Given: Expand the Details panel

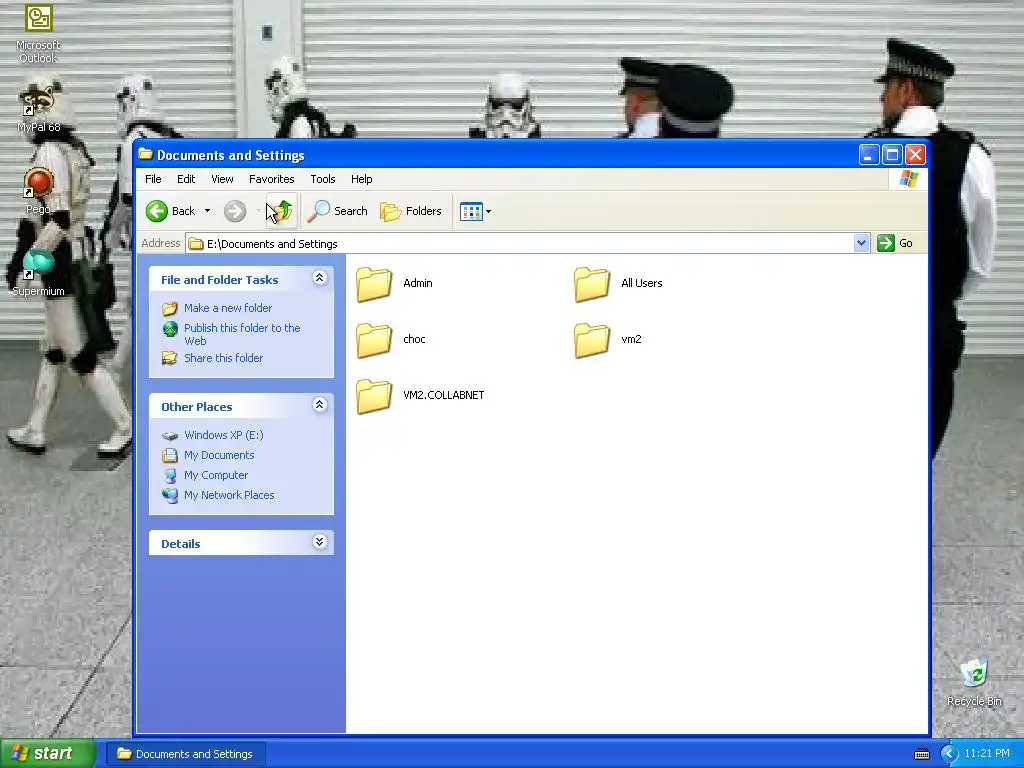Looking at the screenshot, I should pyautogui.click(x=319, y=542).
